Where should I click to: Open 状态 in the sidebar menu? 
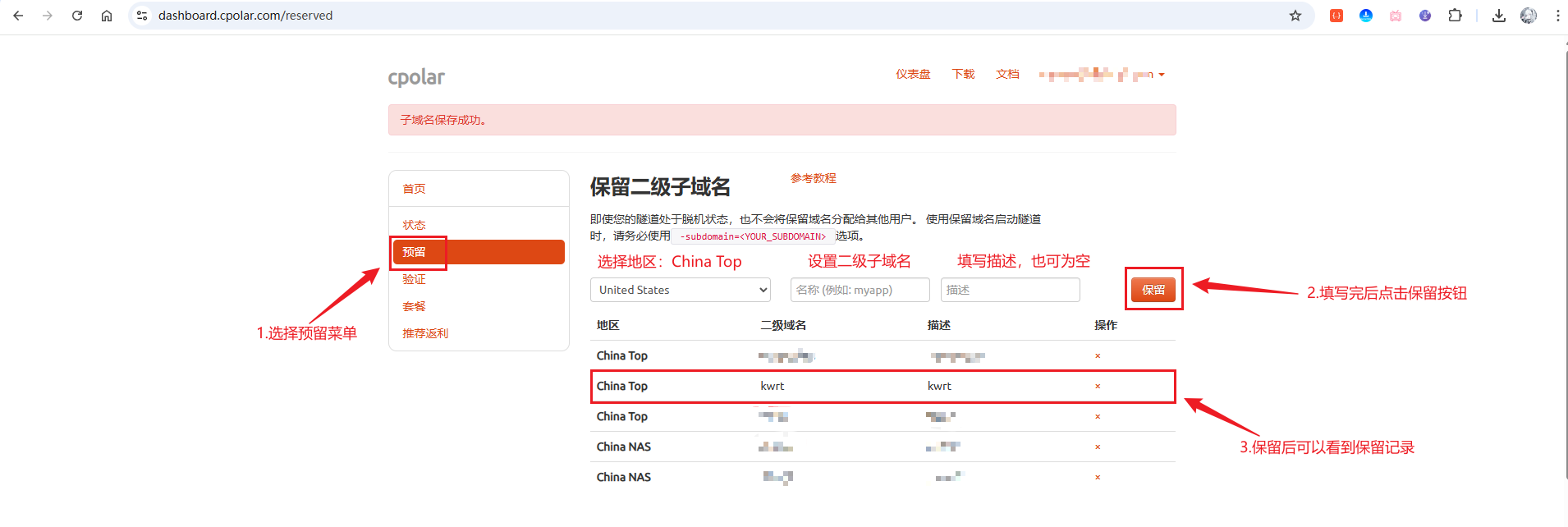coord(414,225)
